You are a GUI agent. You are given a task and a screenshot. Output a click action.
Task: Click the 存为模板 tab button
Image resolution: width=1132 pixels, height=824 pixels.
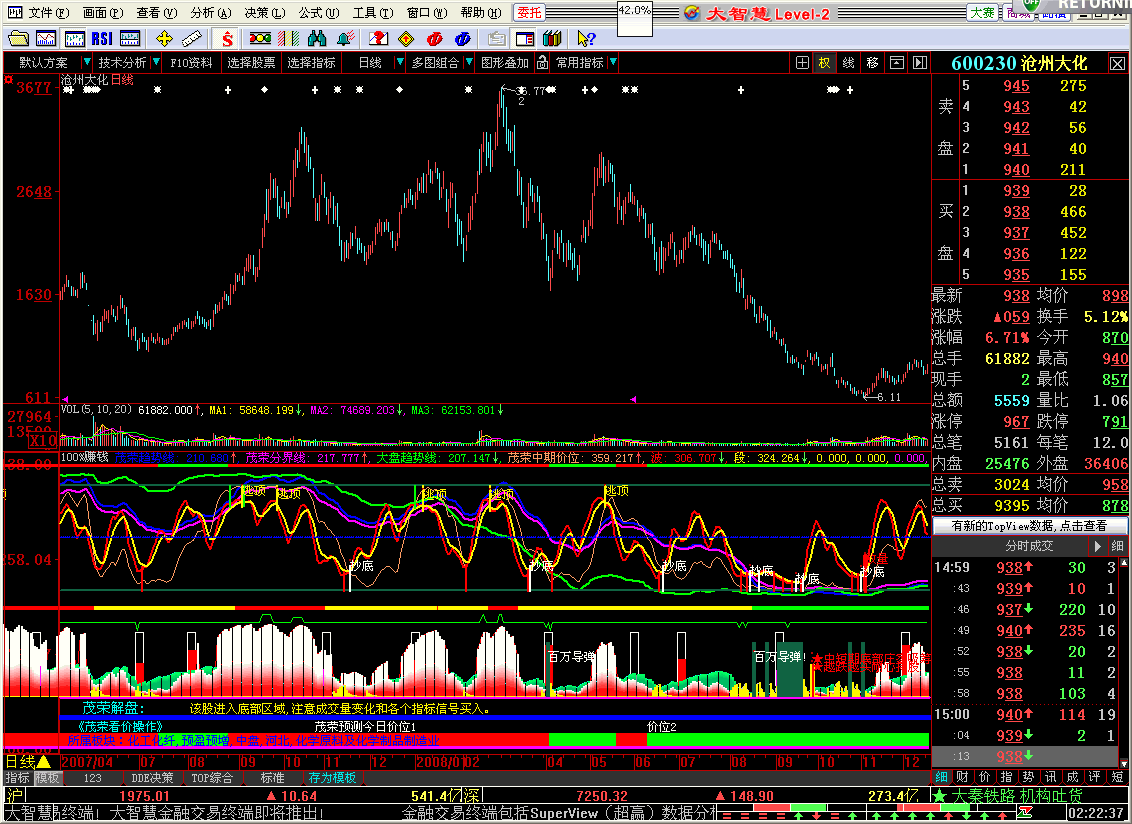pos(332,778)
